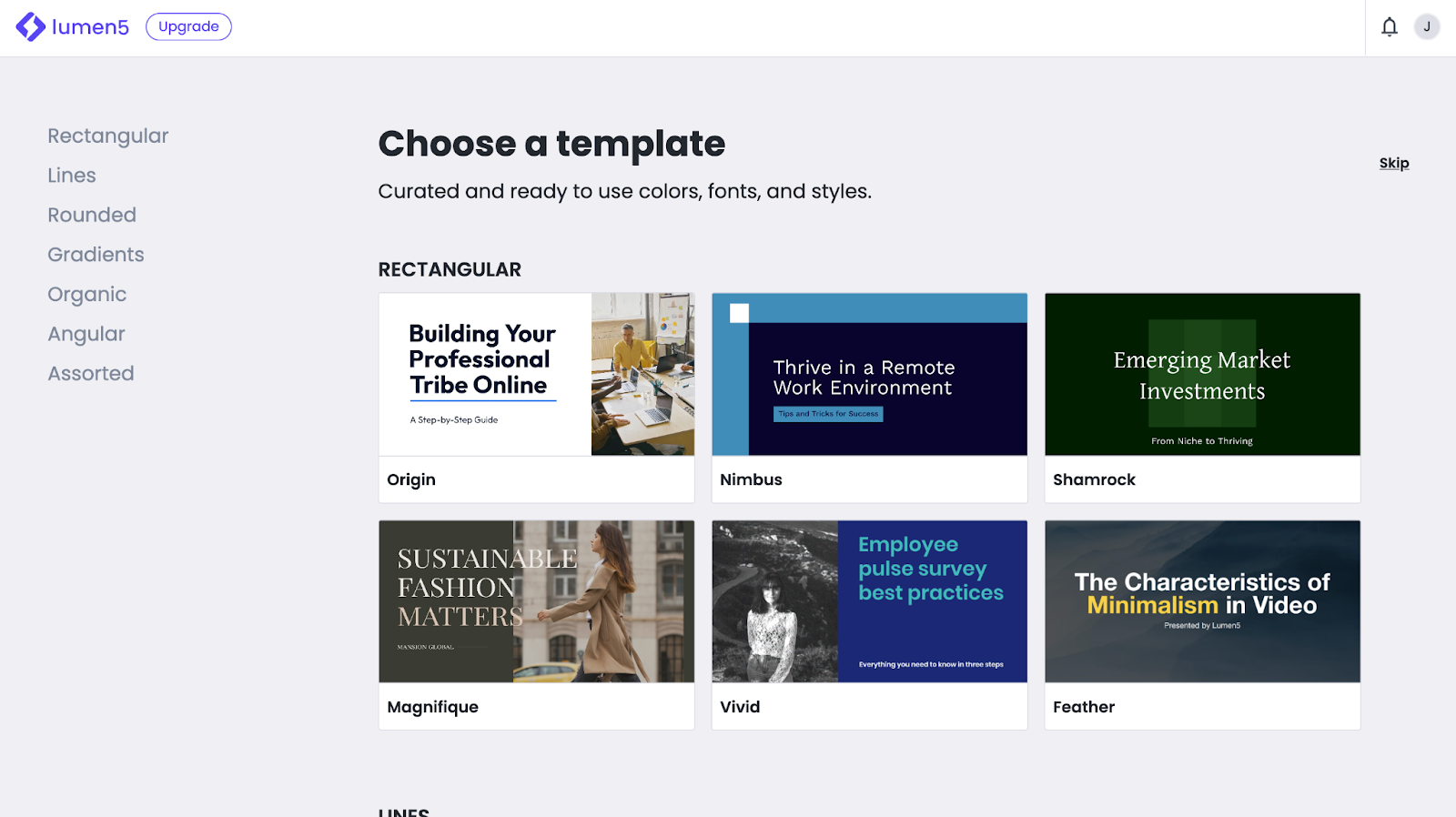This screenshot has height=817, width=1456.
Task: Open the J user avatar menu
Action: 1426,27
